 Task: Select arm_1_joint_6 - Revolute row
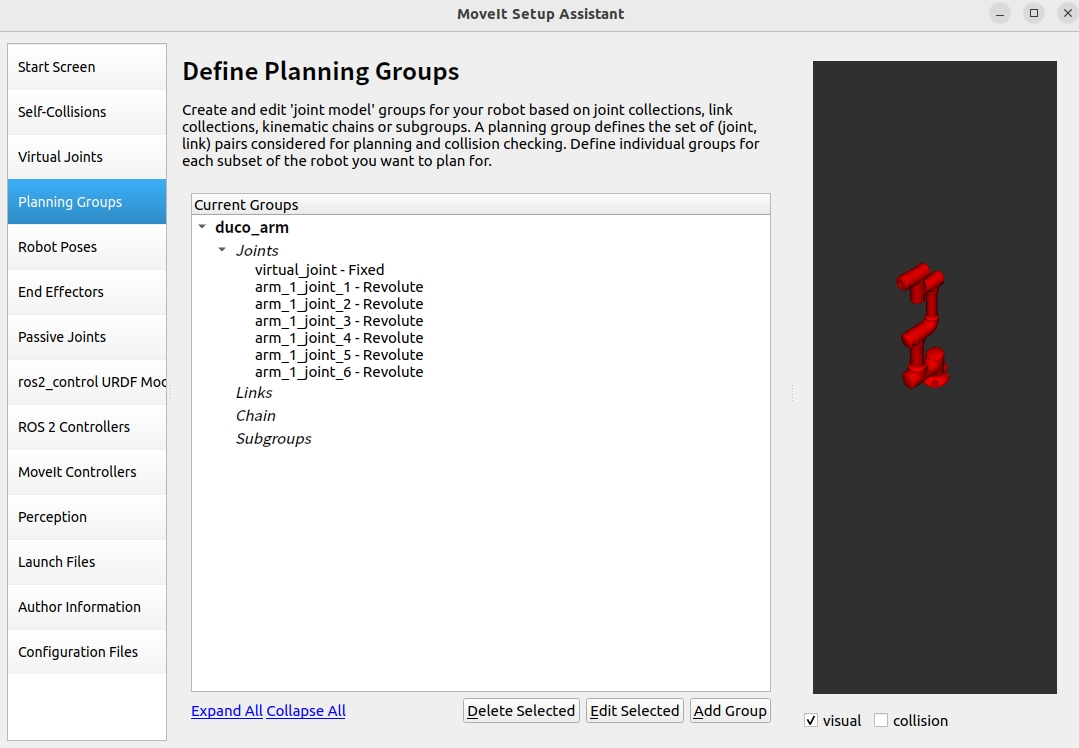tap(339, 372)
